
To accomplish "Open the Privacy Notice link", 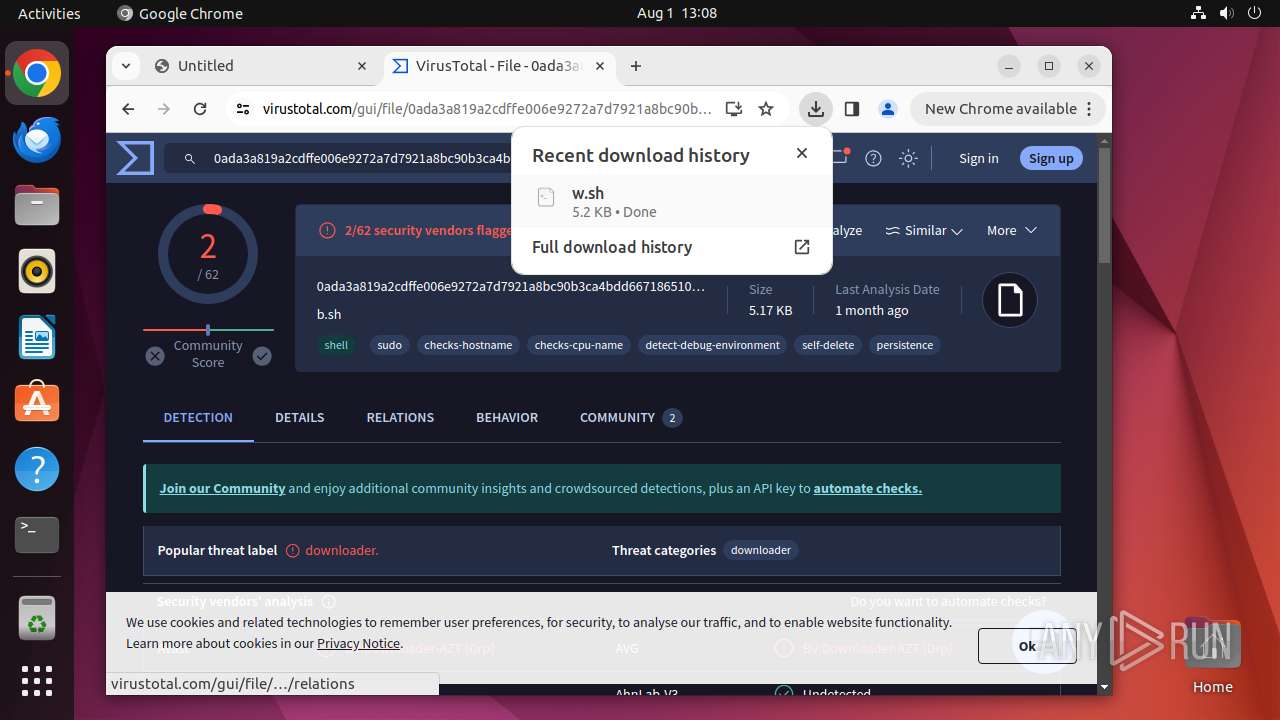I will (x=359, y=643).
